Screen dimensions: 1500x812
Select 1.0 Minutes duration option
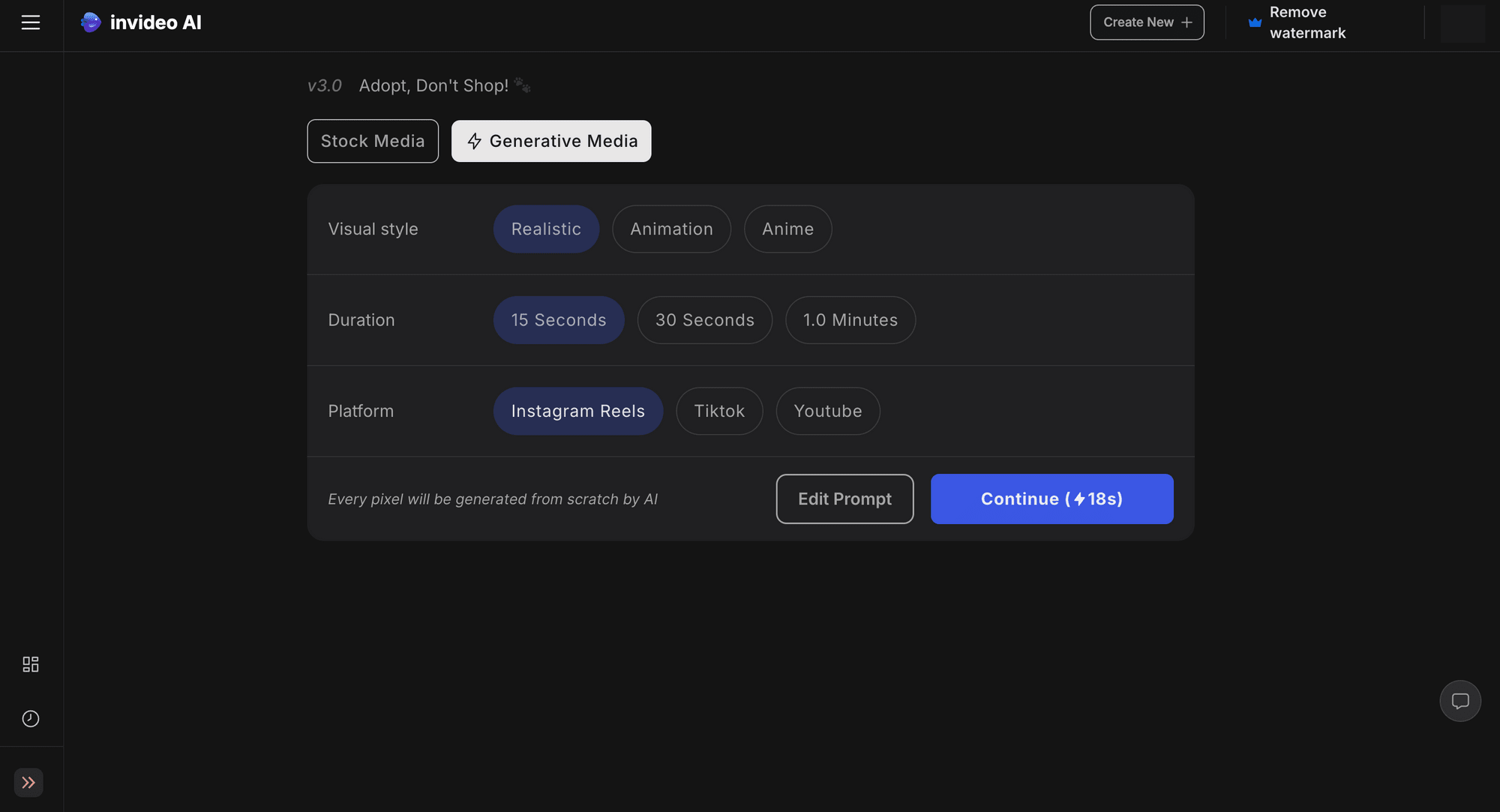[850, 320]
